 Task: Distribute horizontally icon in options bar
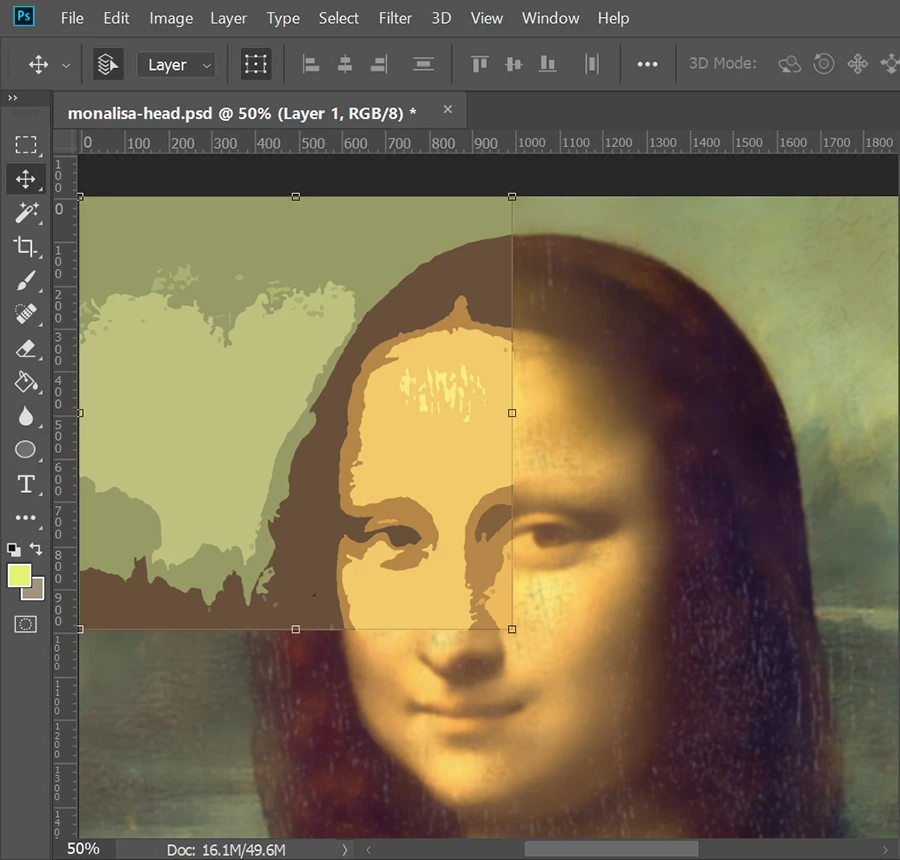point(592,64)
